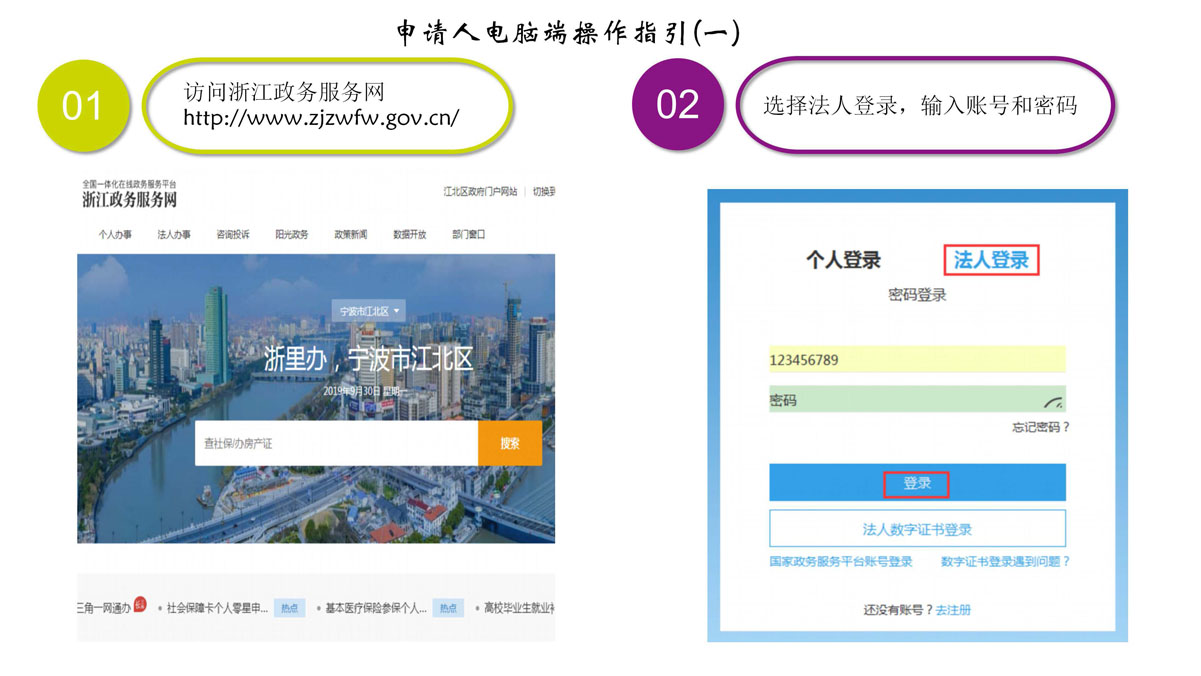Viewport: 1201px width, 676px height.
Task: Toggle password visibility eye icon
Action: [x=1053, y=402]
